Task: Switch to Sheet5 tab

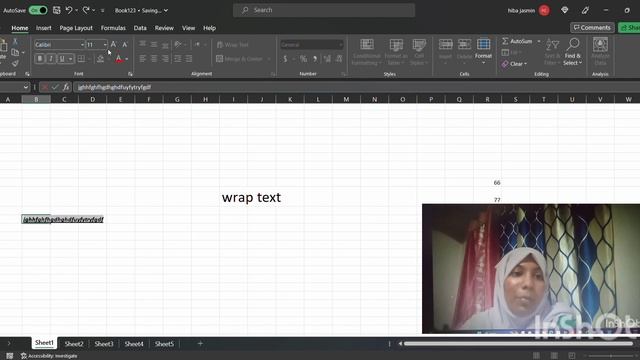Action: click(164, 344)
